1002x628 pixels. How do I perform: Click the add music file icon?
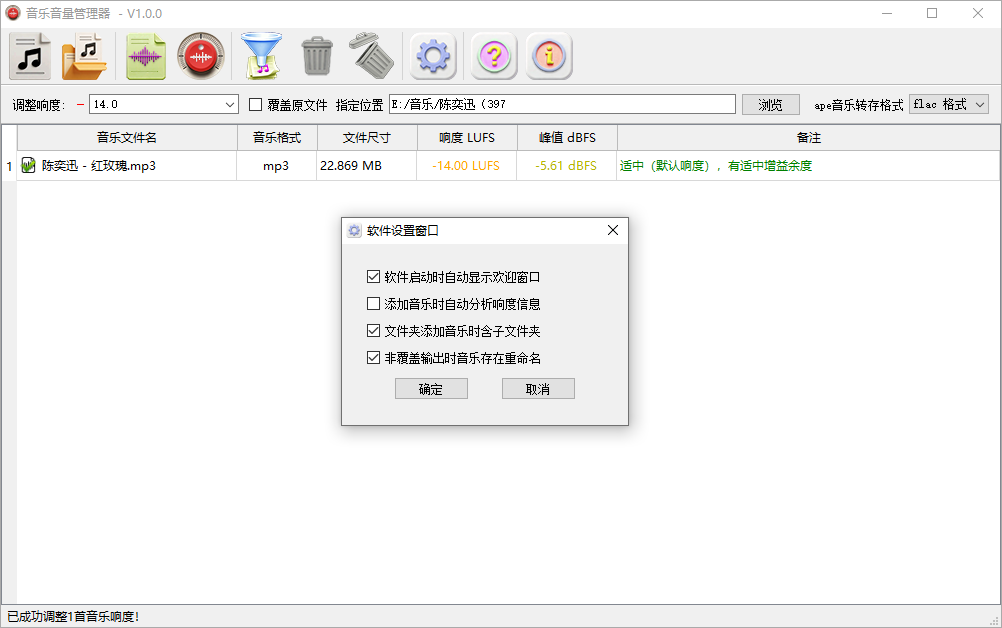(30, 56)
